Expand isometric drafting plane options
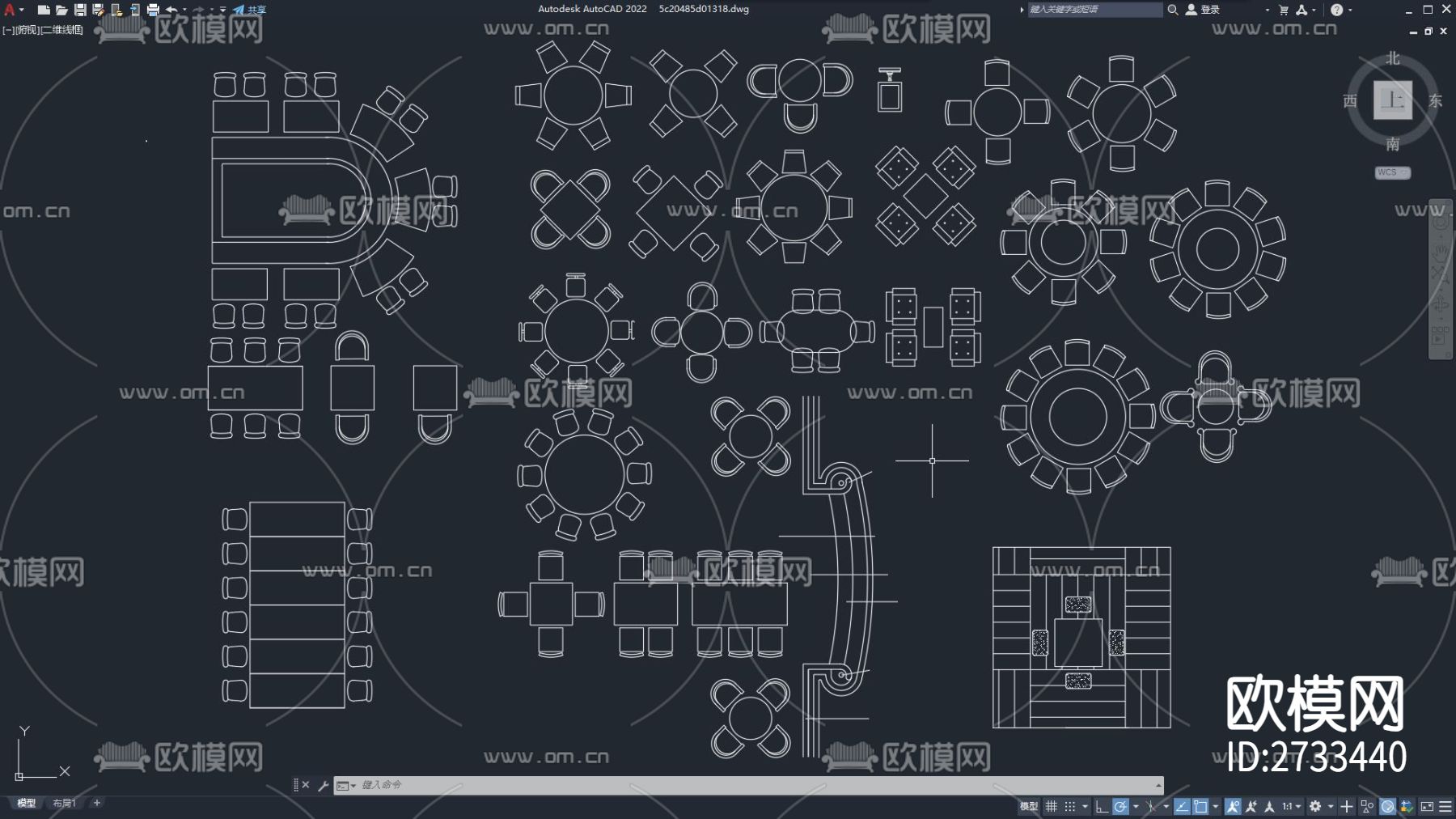The height and width of the screenshot is (819, 1456). (x=1166, y=806)
